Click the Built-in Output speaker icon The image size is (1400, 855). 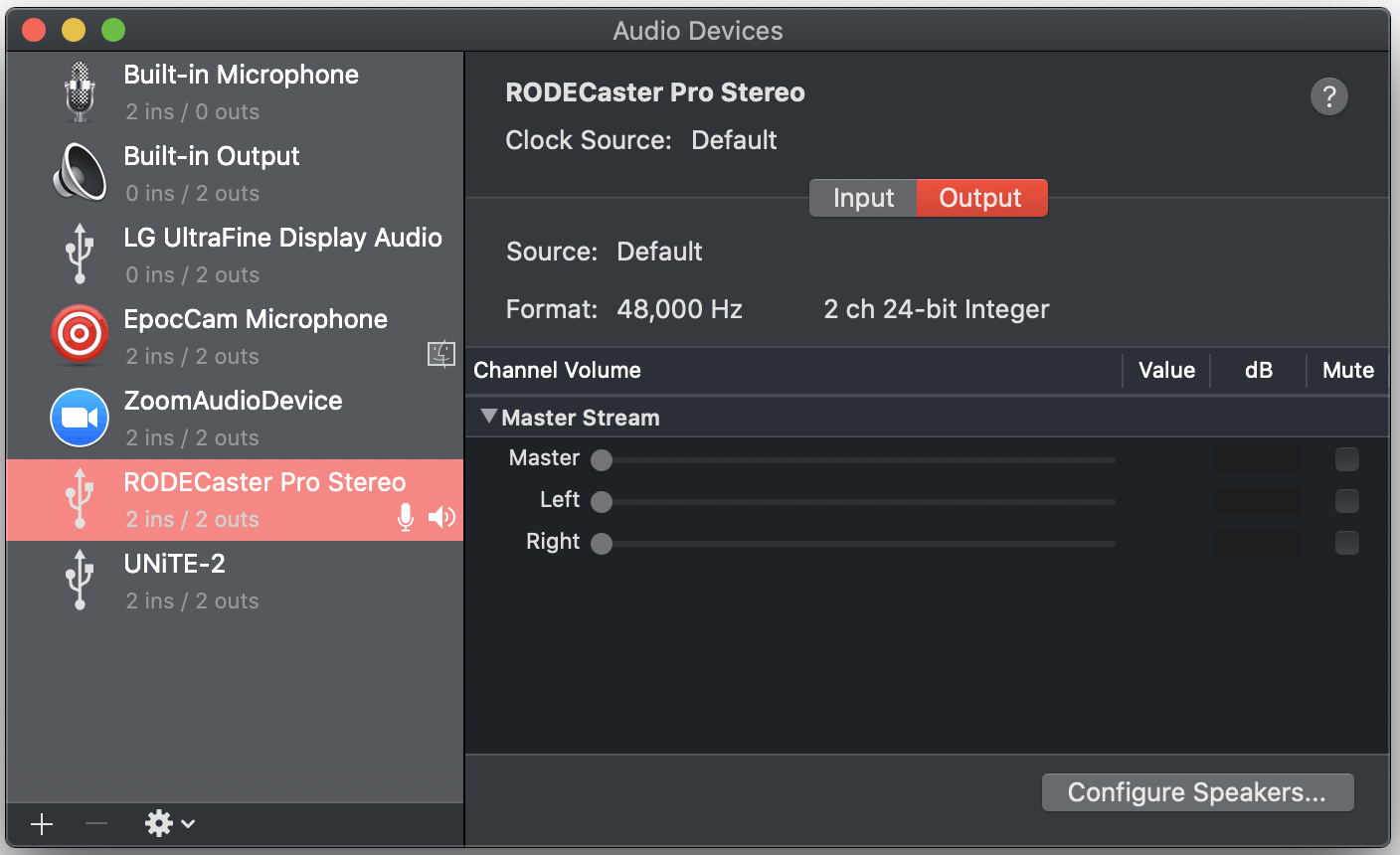[x=80, y=173]
